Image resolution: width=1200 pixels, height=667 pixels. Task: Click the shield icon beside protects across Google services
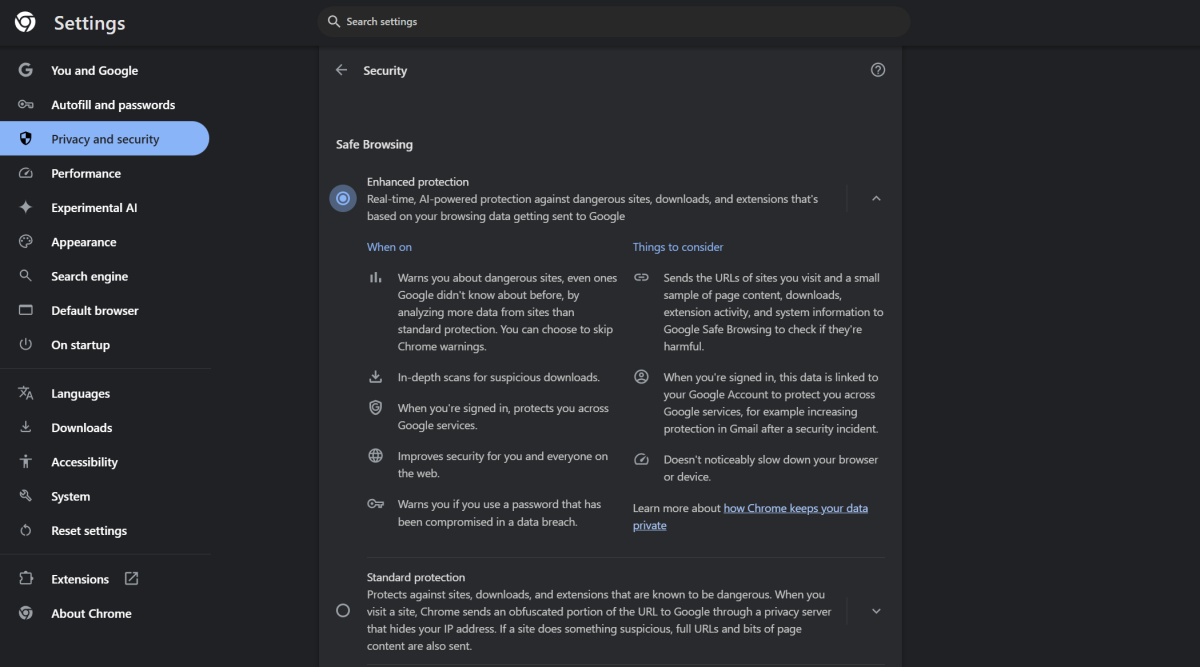click(376, 408)
